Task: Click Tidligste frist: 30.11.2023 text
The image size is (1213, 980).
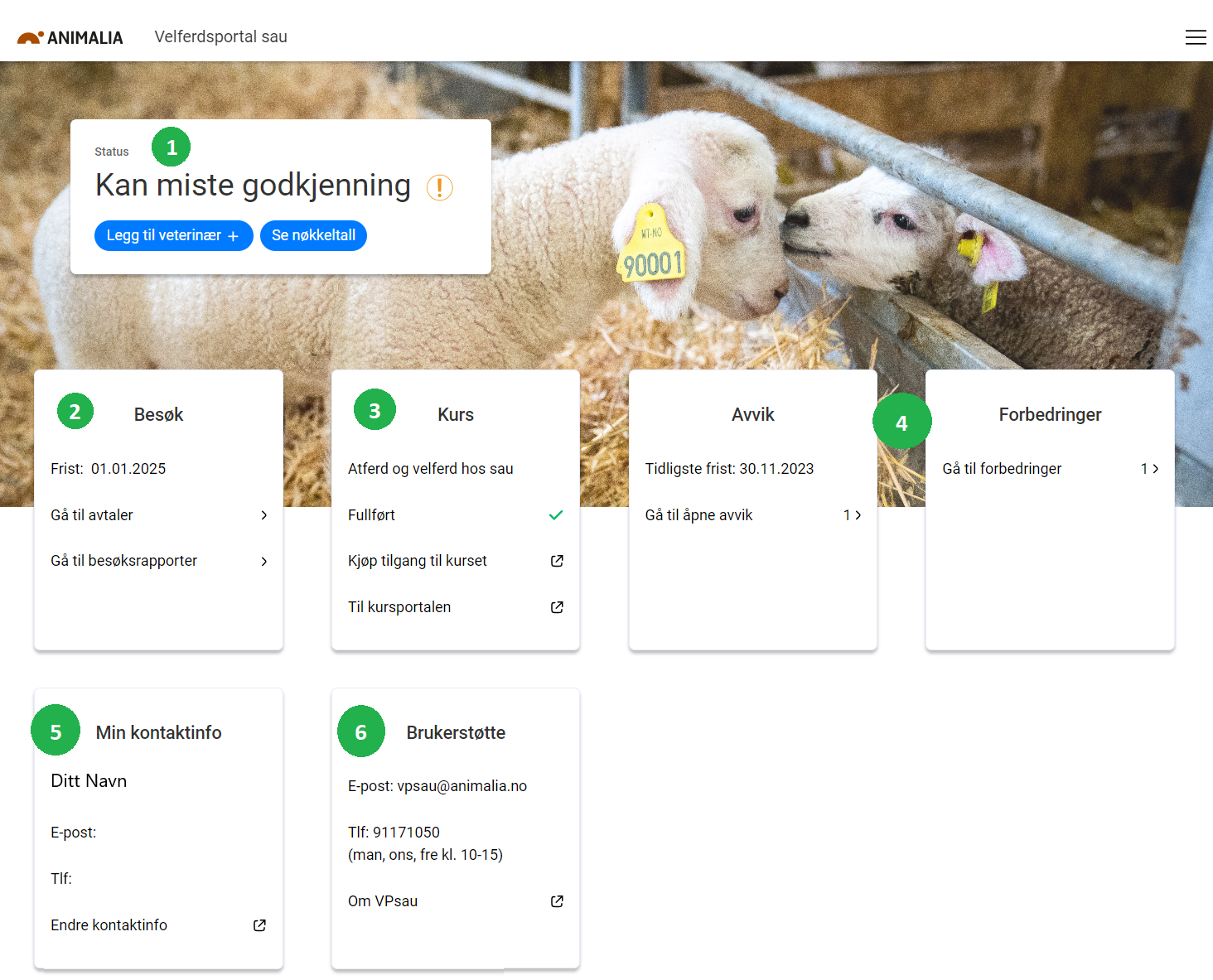Action: (729, 469)
